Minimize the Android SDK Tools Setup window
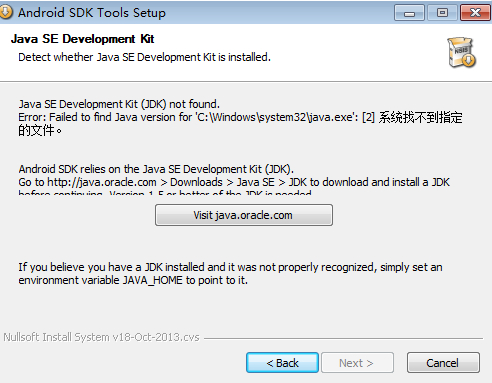Screen dimensions: 492x383 (409, 13)
